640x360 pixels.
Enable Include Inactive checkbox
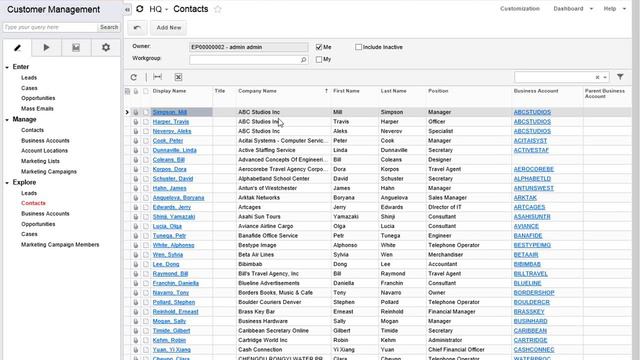pos(358,47)
